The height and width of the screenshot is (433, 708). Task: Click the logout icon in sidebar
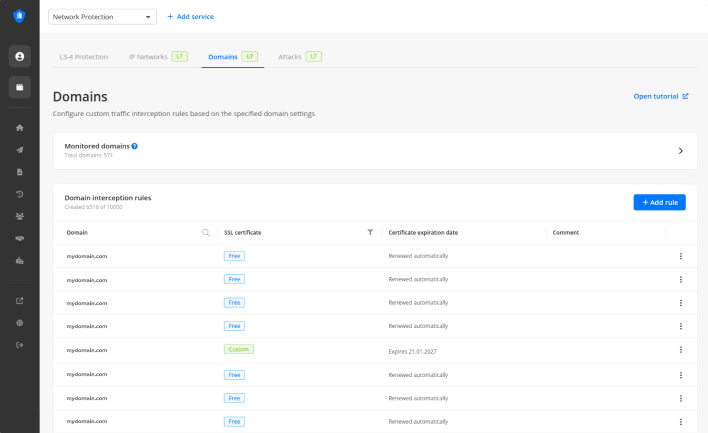pos(20,345)
